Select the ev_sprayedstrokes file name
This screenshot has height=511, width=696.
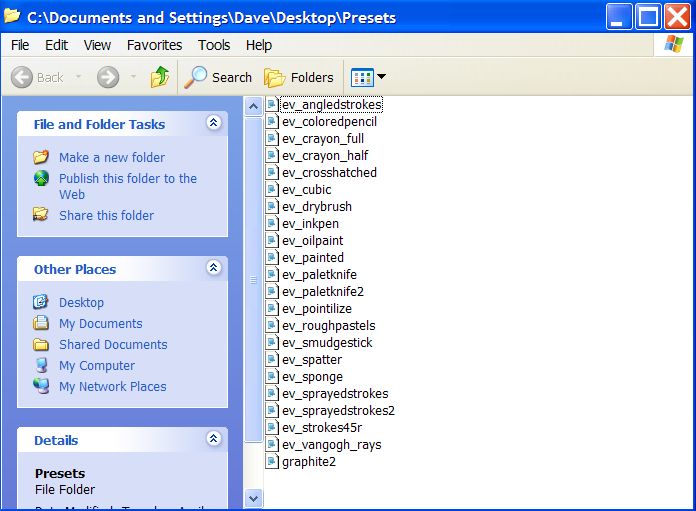tap(335, 393)
